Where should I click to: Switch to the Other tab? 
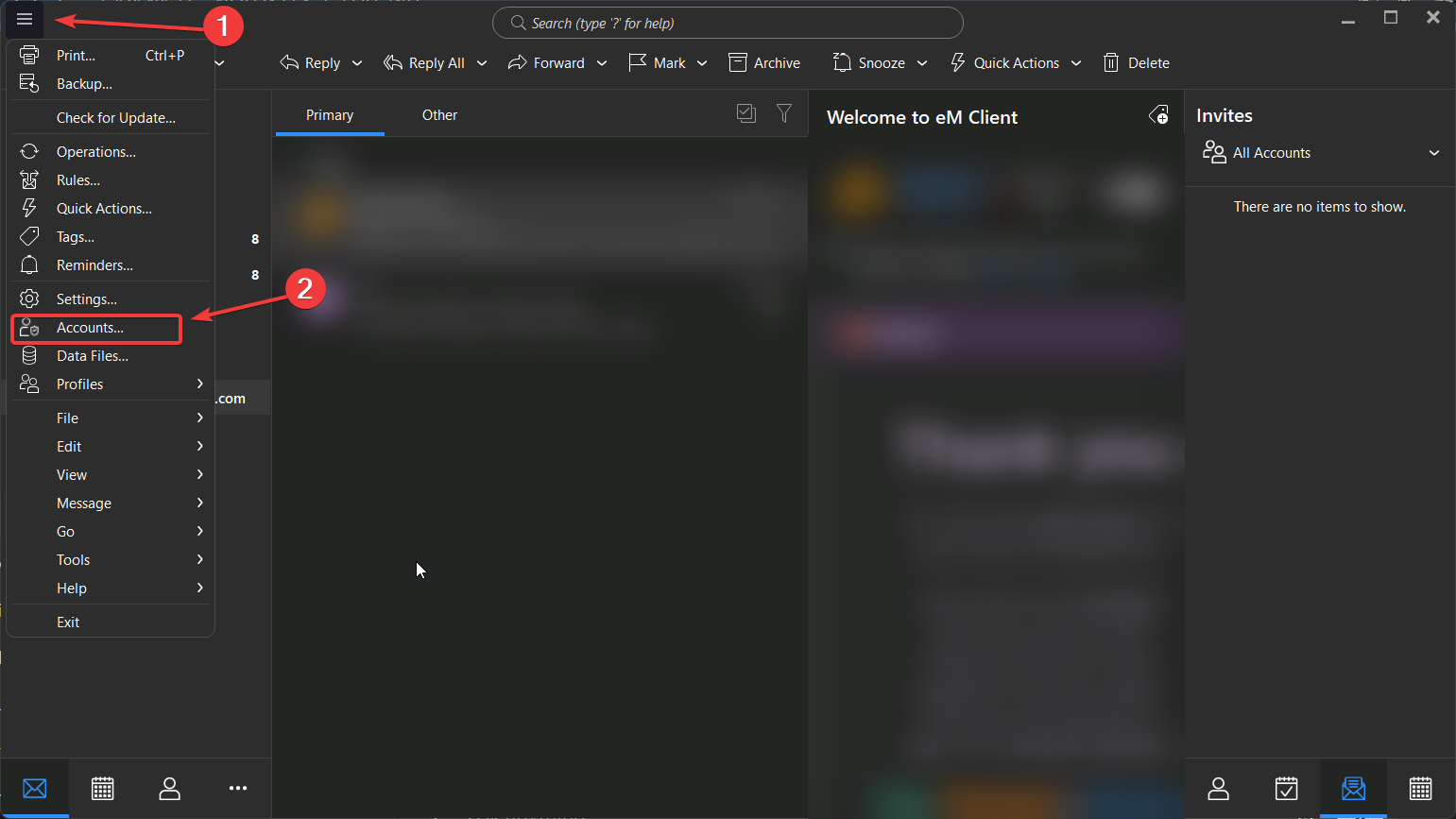[439, 115]
